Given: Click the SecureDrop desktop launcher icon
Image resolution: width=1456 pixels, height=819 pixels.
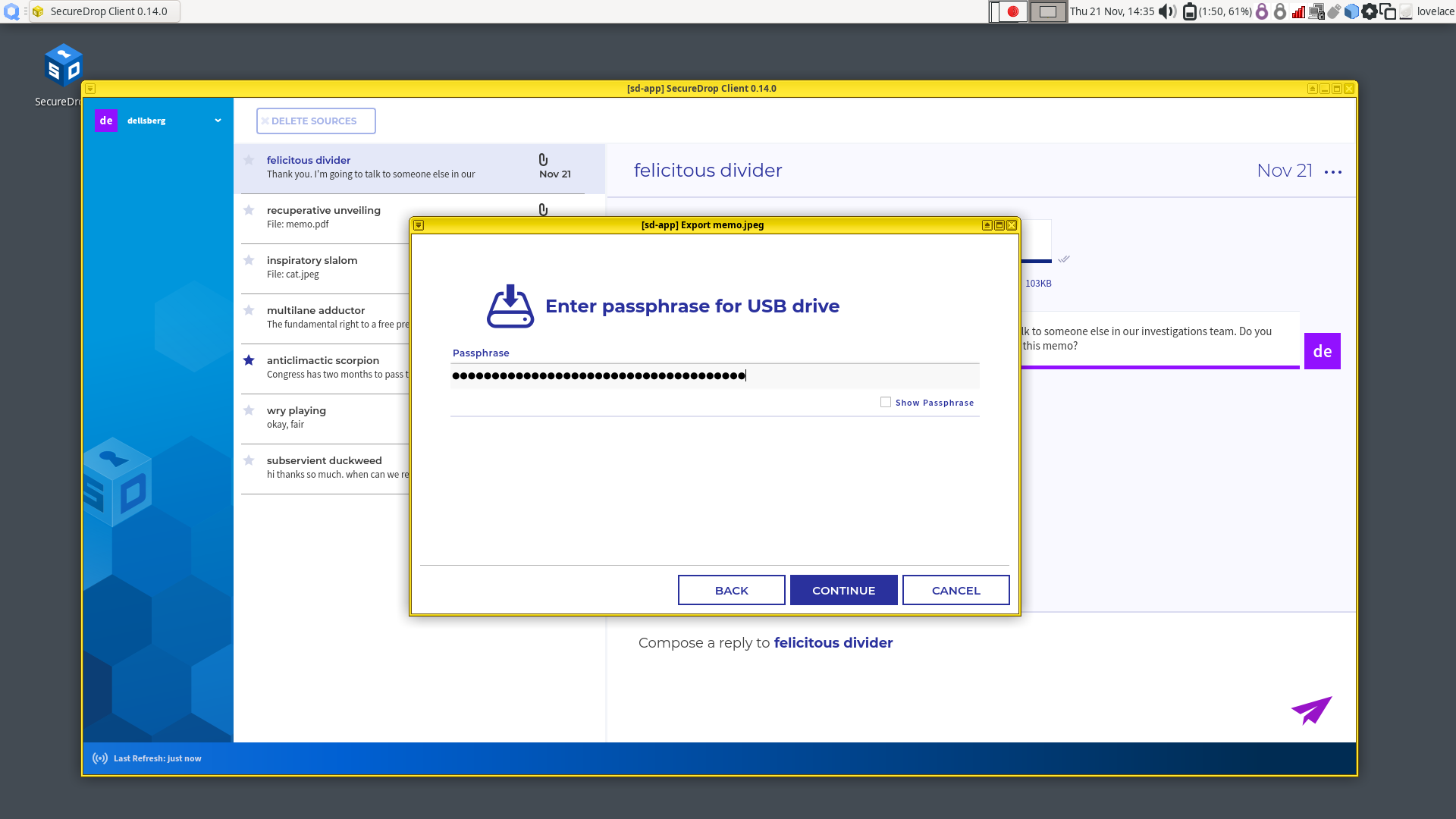Looking at the screenshot, I should (x=64, y=66).
